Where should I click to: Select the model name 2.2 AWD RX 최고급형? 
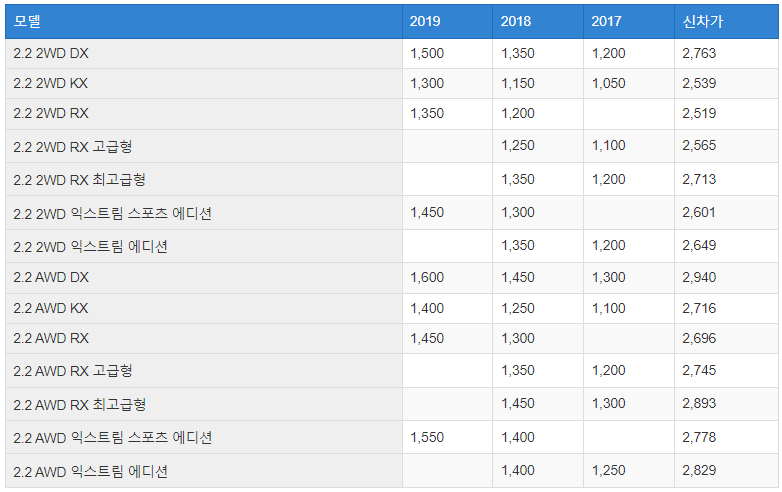79,404
